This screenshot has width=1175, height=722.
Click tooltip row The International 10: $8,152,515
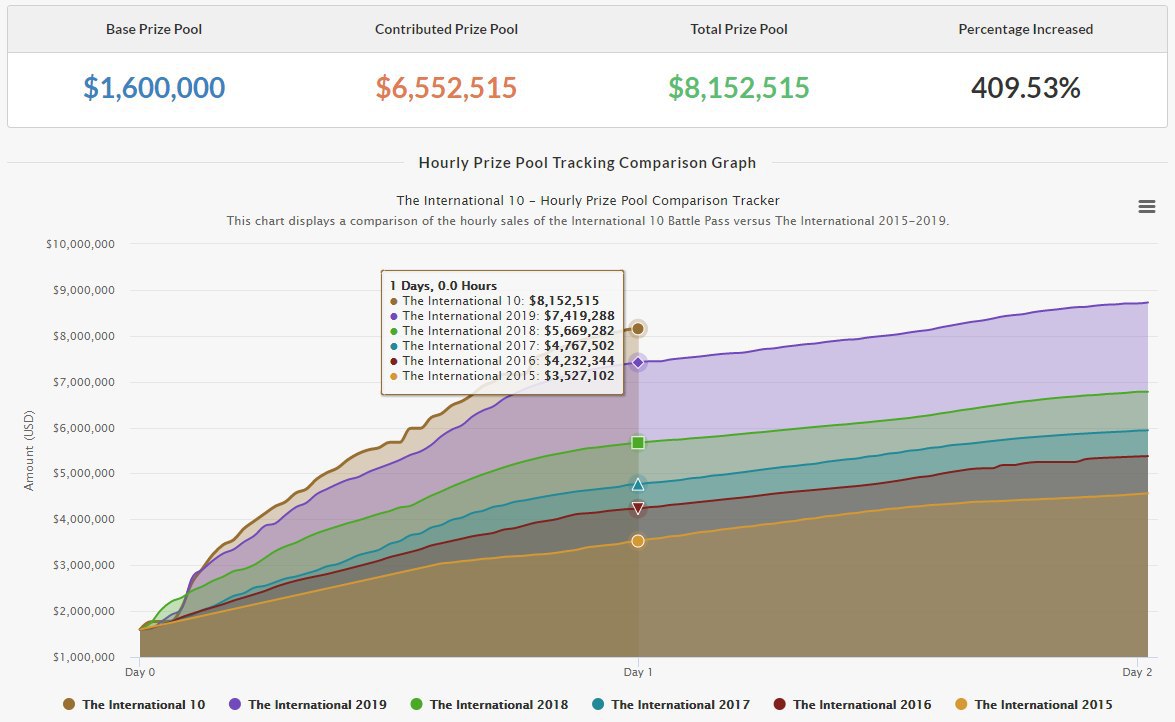click(x=495, y=301)
